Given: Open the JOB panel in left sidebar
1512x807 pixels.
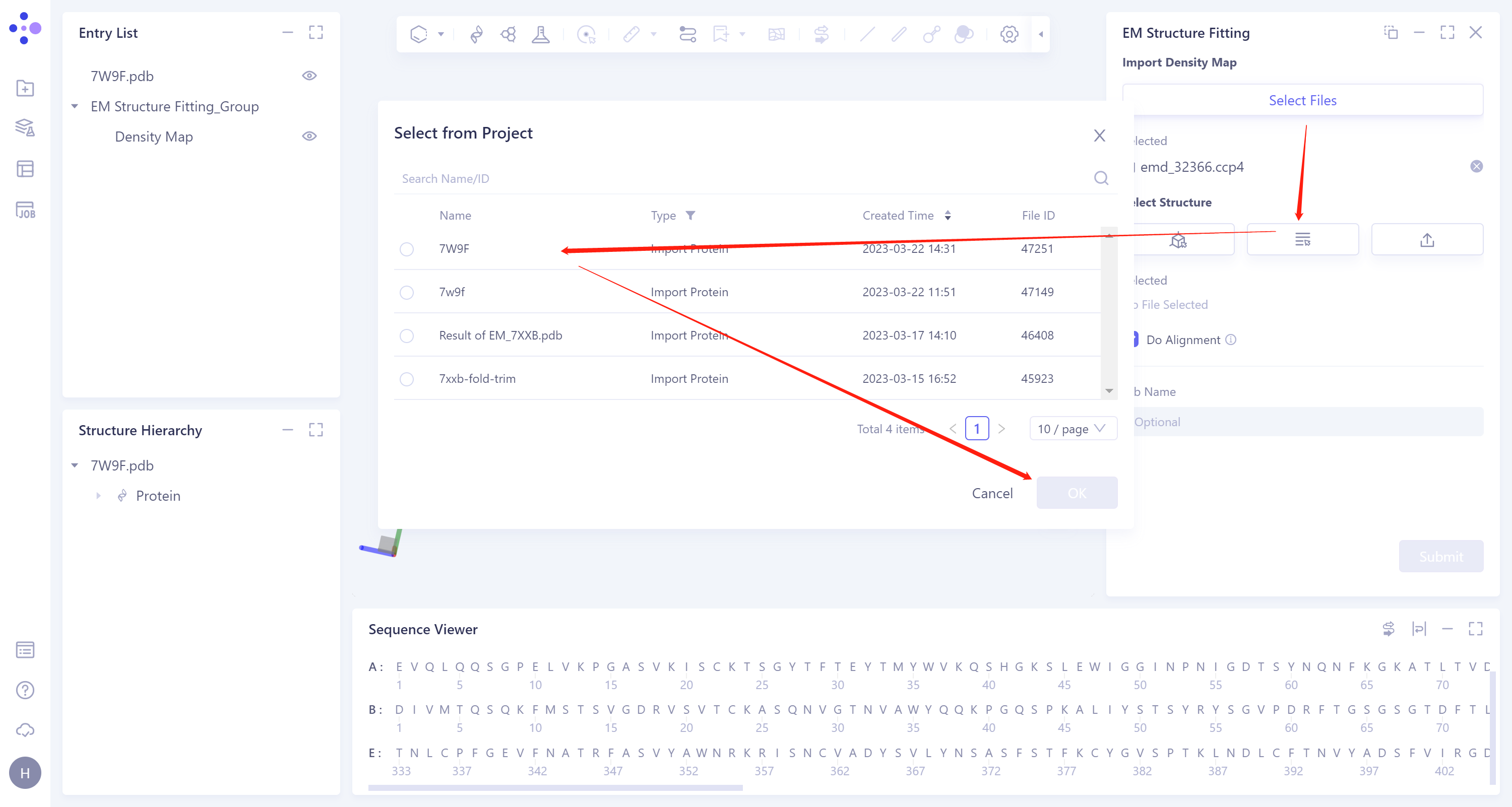Looking at the screenshot, I should tap(25, 210).
